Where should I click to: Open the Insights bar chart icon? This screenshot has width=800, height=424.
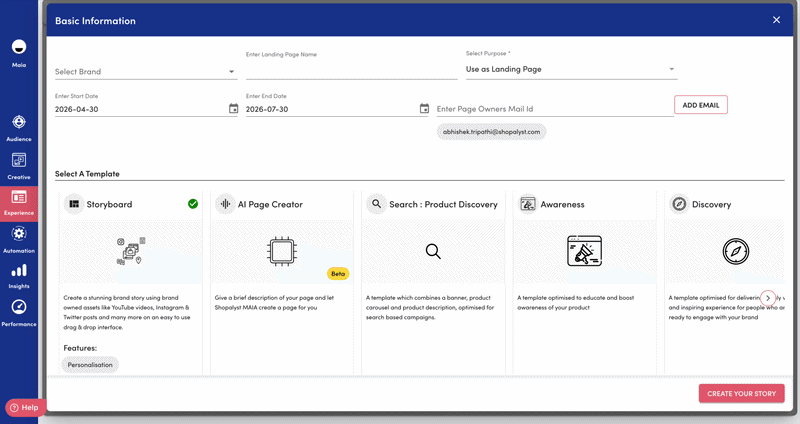point(19,270)
